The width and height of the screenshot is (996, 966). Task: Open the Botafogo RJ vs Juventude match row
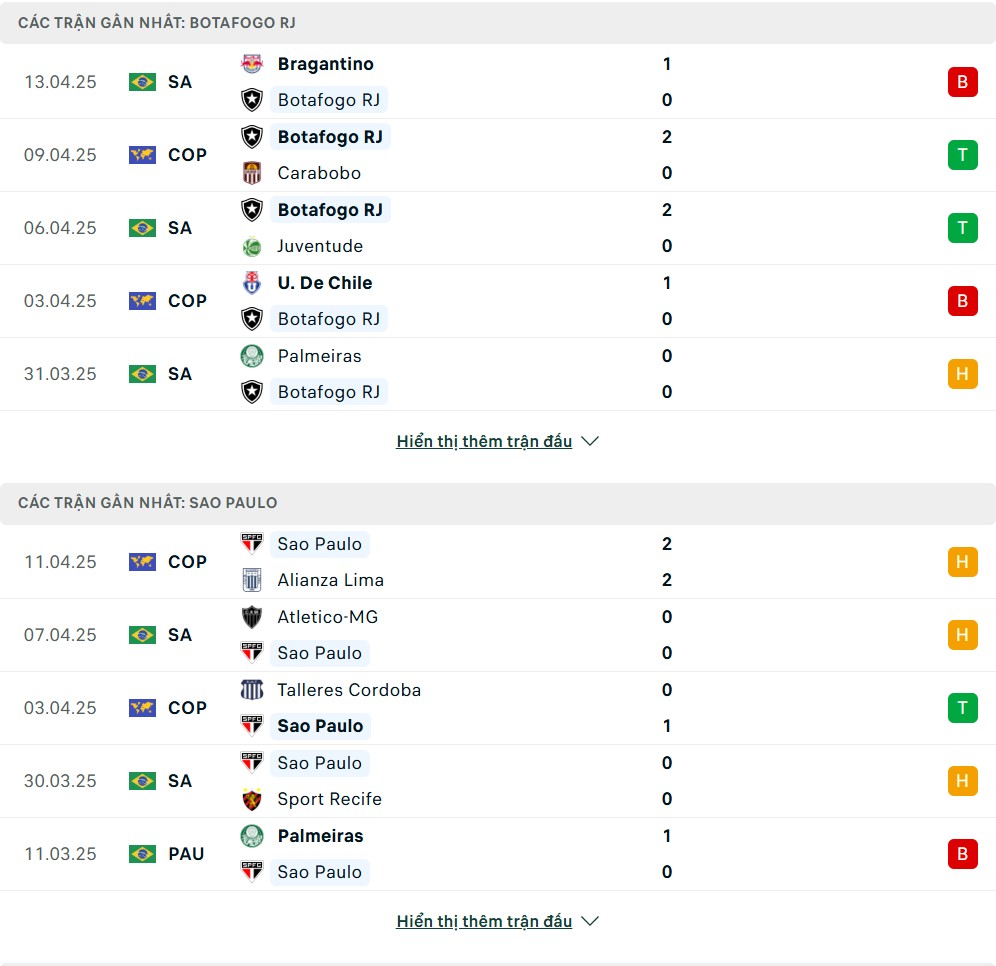point(498,228)
